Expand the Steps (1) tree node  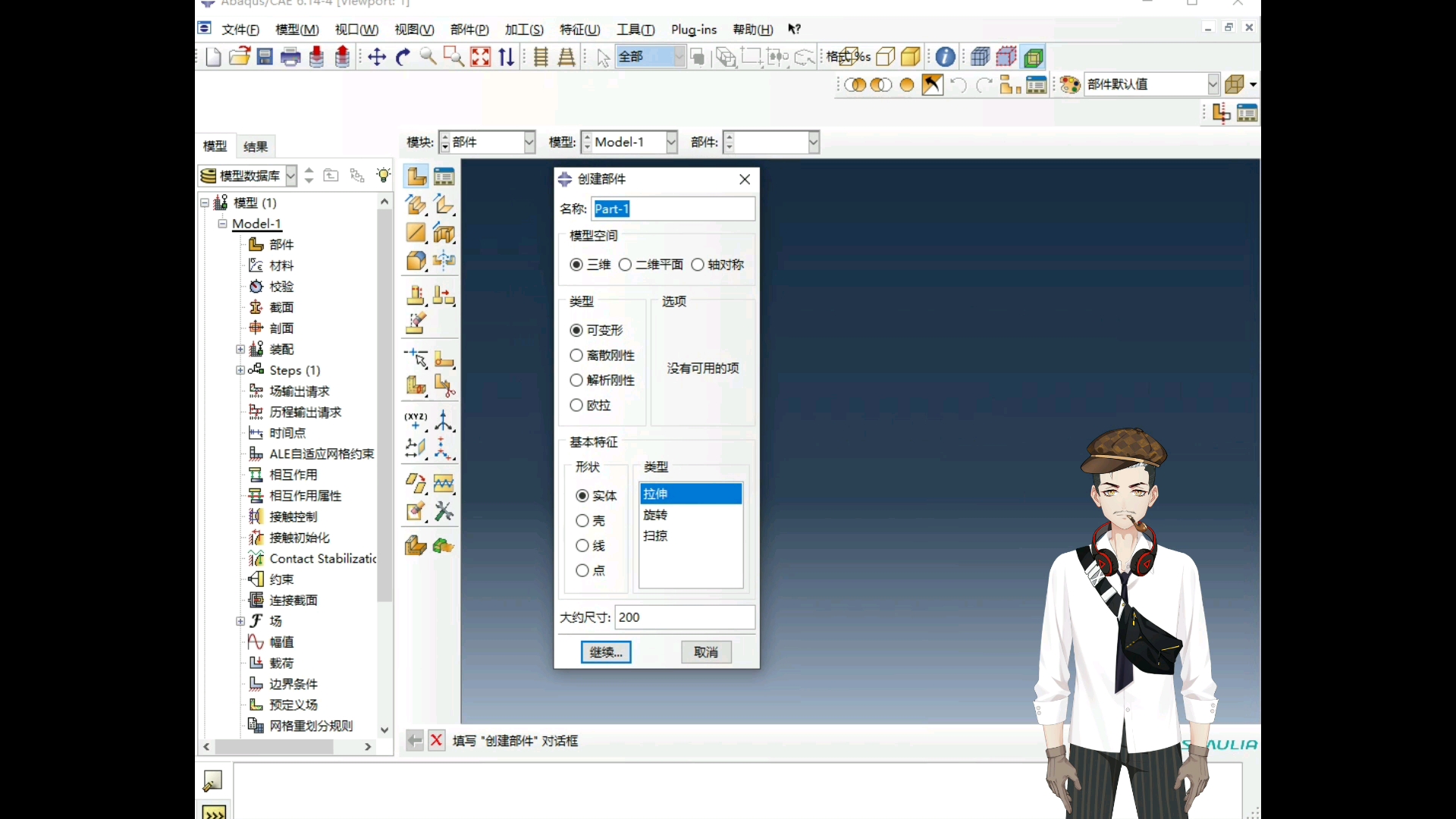click(x=240, y=371)
